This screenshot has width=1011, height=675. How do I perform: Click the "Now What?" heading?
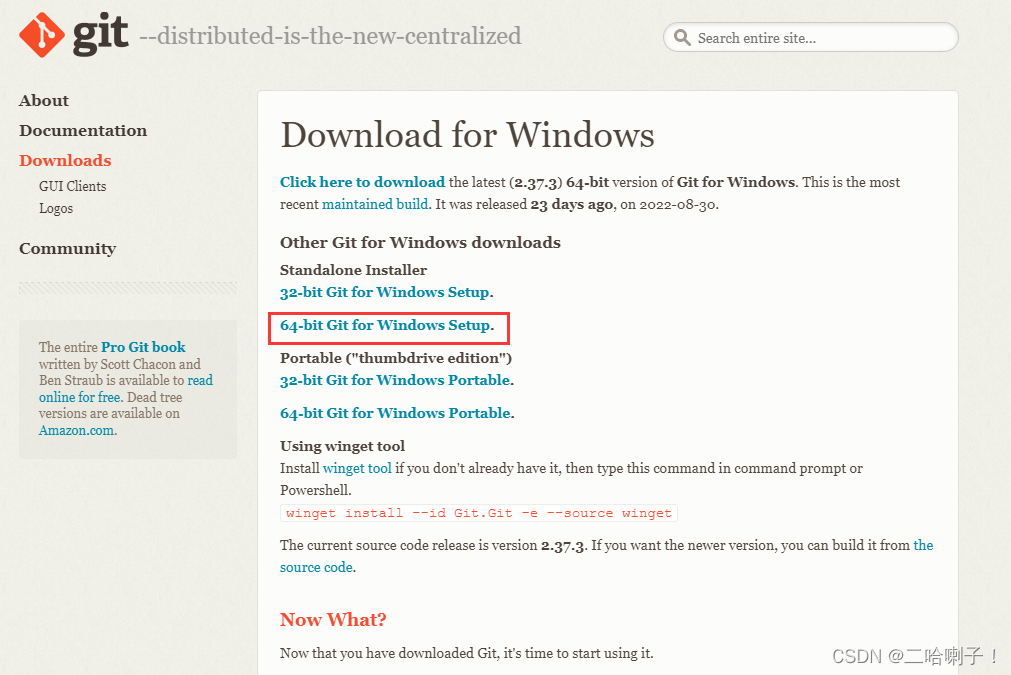333,620
